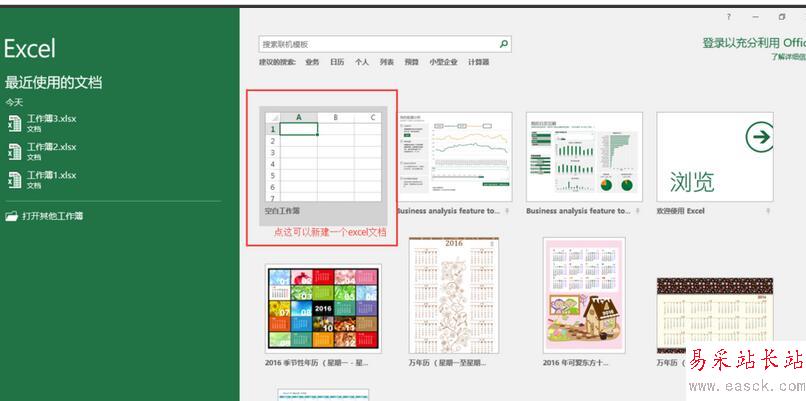
Task: Open the floral brown 万年历 2016 template
Action: (x=454, y=296)
